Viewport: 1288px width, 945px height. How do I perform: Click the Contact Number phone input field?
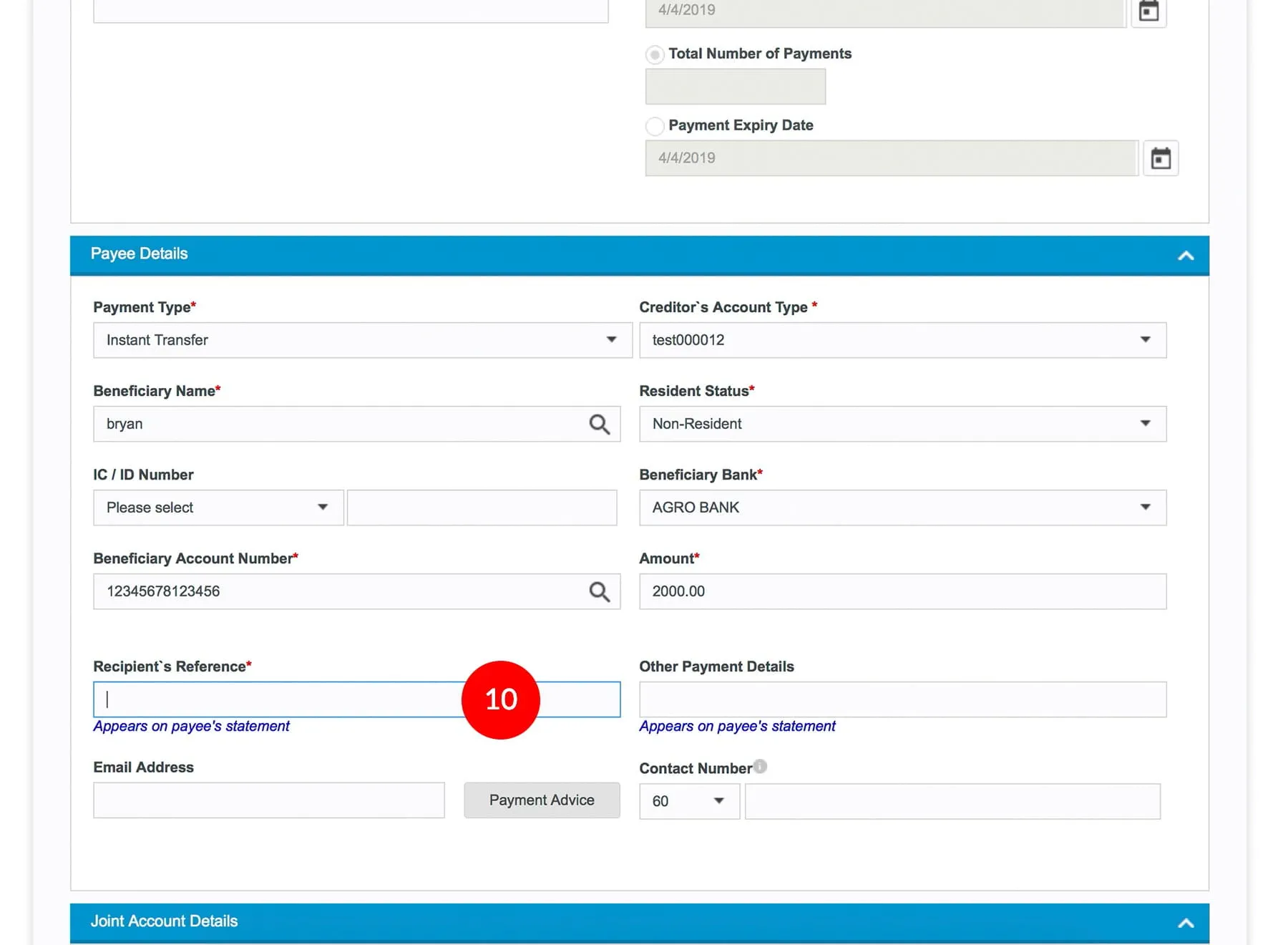(x=952, y=801)
